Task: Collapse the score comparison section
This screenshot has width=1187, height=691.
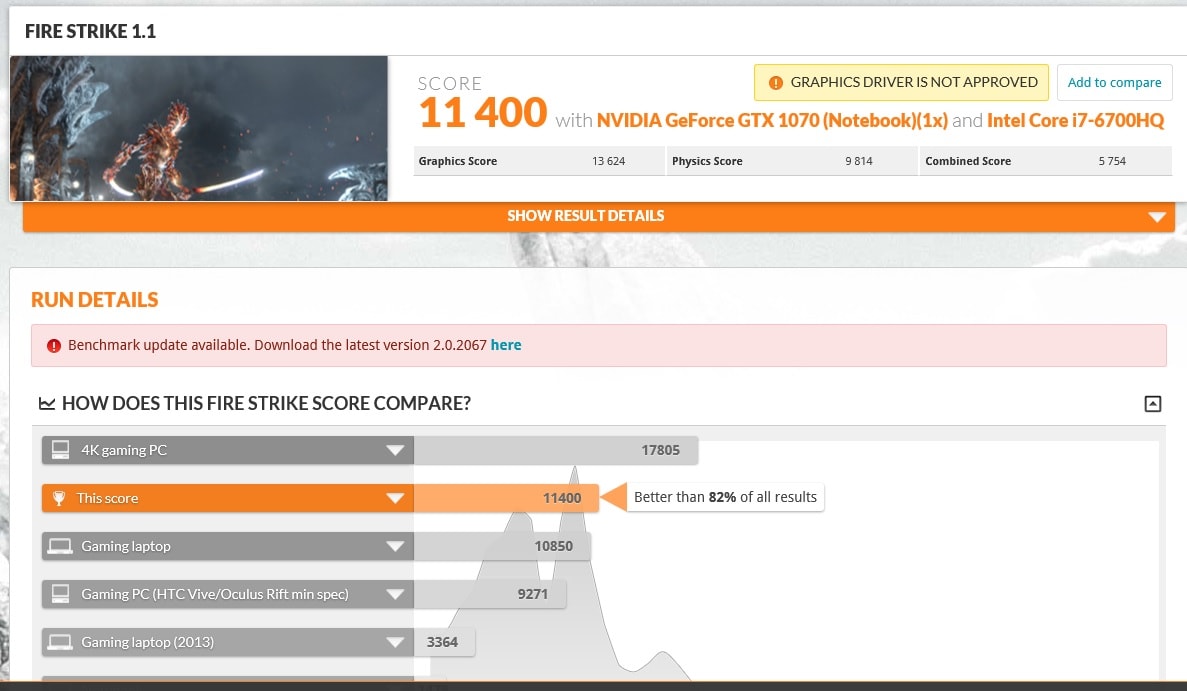Action: [1152, 404]
